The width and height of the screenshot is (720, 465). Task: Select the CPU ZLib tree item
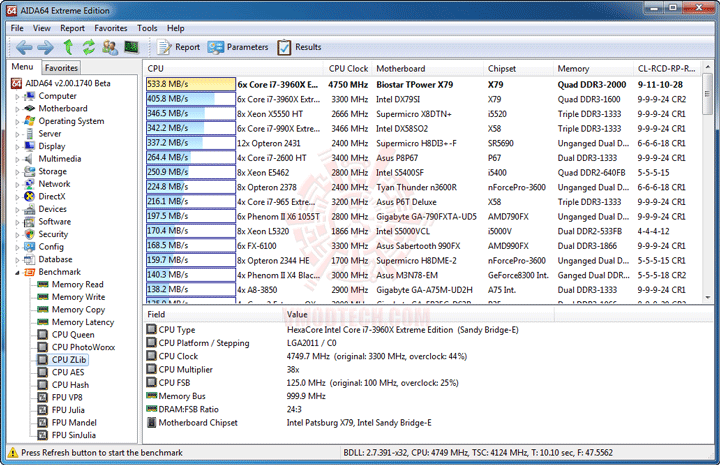click(62, 359)
